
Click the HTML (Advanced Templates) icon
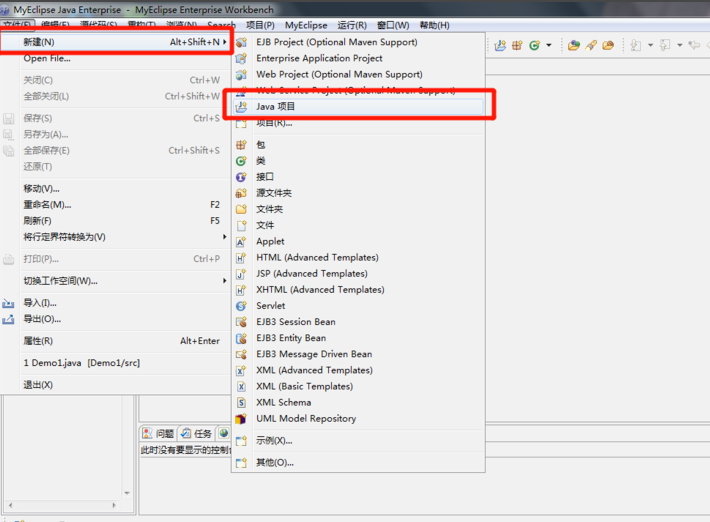point(241,258)
